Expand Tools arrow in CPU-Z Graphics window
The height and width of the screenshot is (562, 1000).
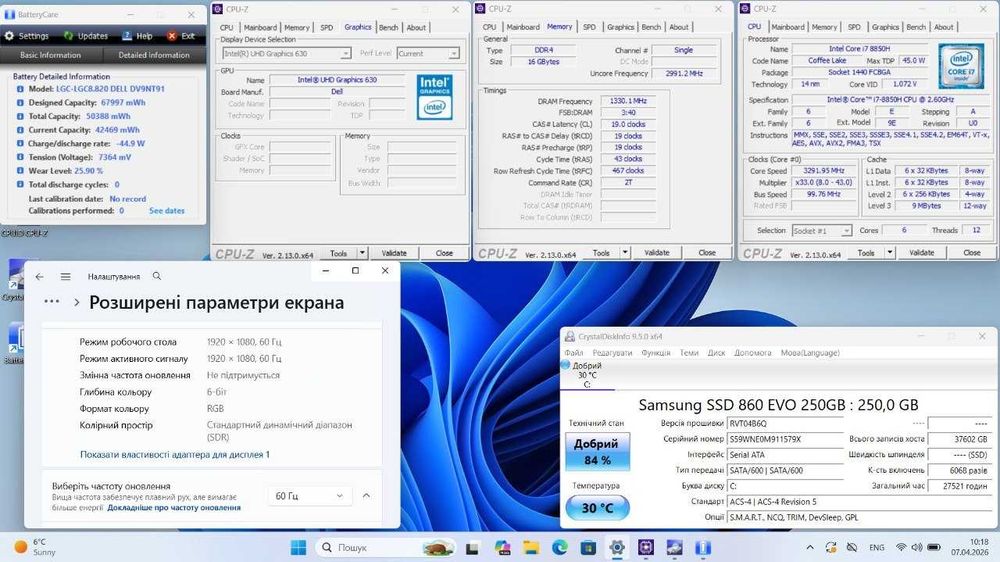pyautogui.click(x=362, y=253)
